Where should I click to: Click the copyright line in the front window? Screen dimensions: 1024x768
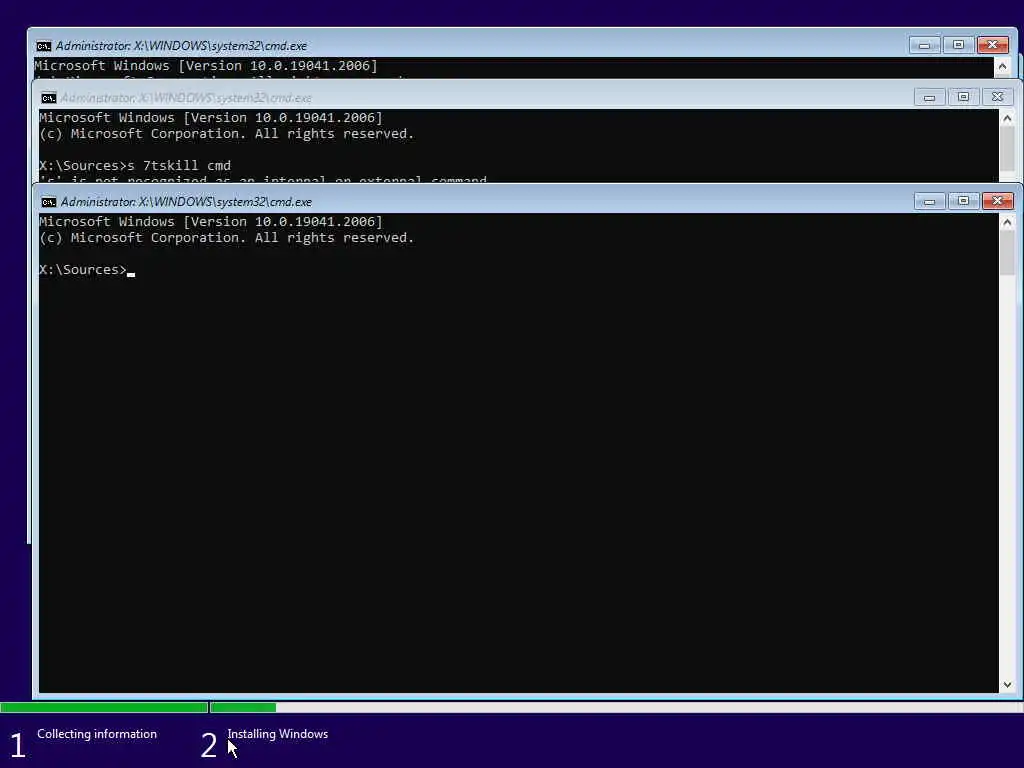(227, 238)
